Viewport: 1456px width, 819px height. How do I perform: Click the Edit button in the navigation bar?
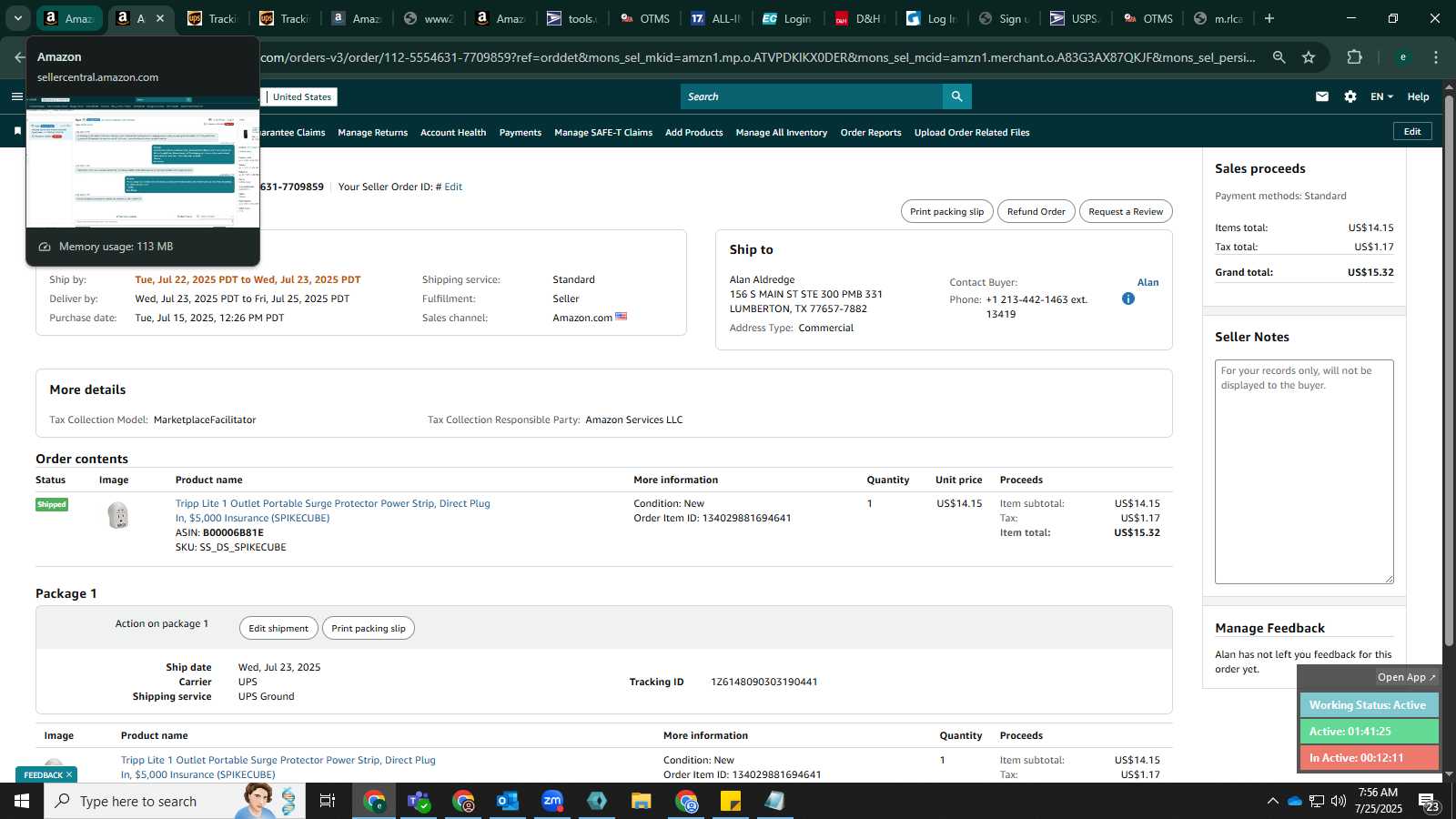point(1412,131)
